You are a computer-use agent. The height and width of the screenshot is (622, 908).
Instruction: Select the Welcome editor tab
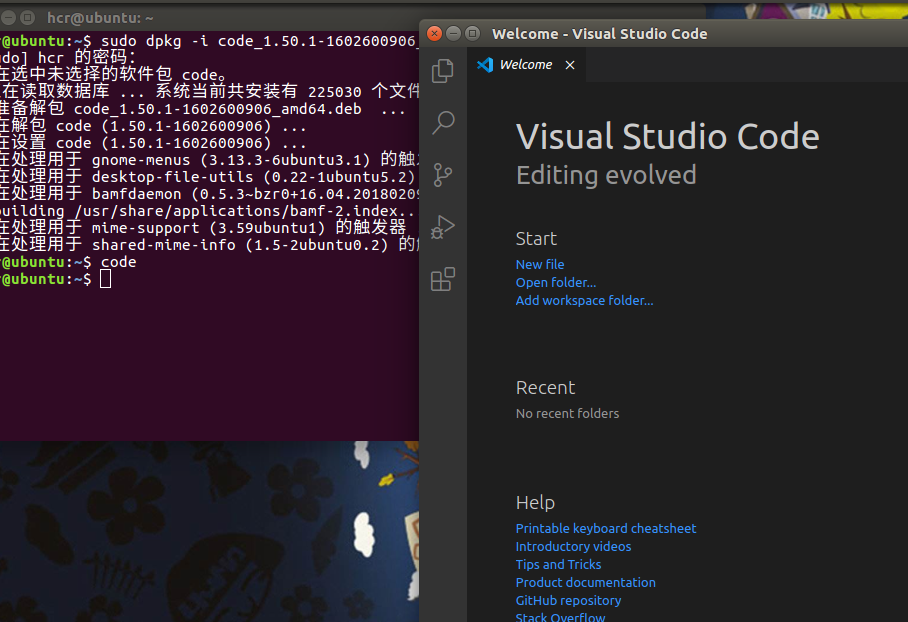click(526, 65)
